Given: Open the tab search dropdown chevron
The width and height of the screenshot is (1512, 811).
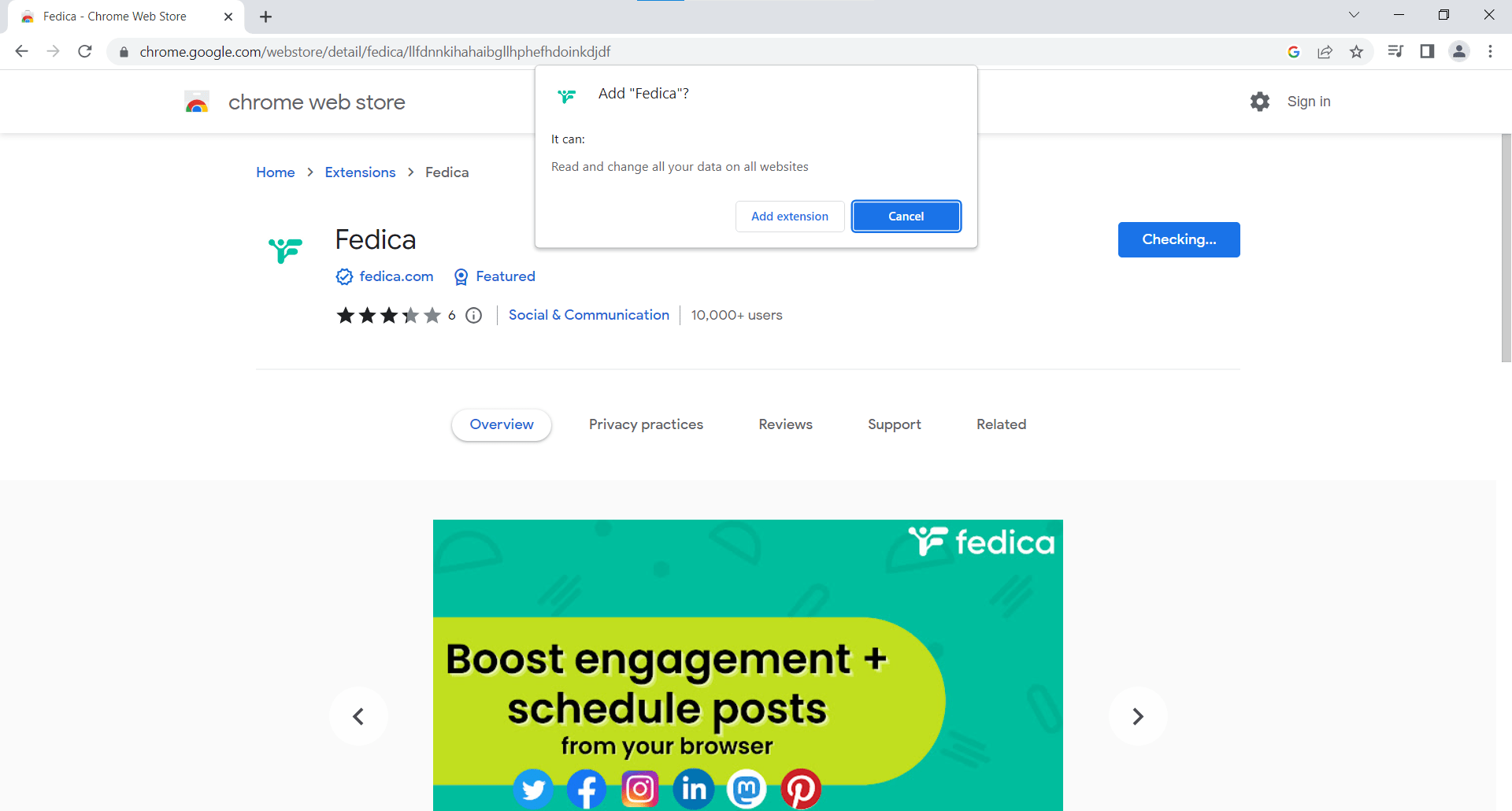Looking at the screenshot, I should [x=1354, y=14].
